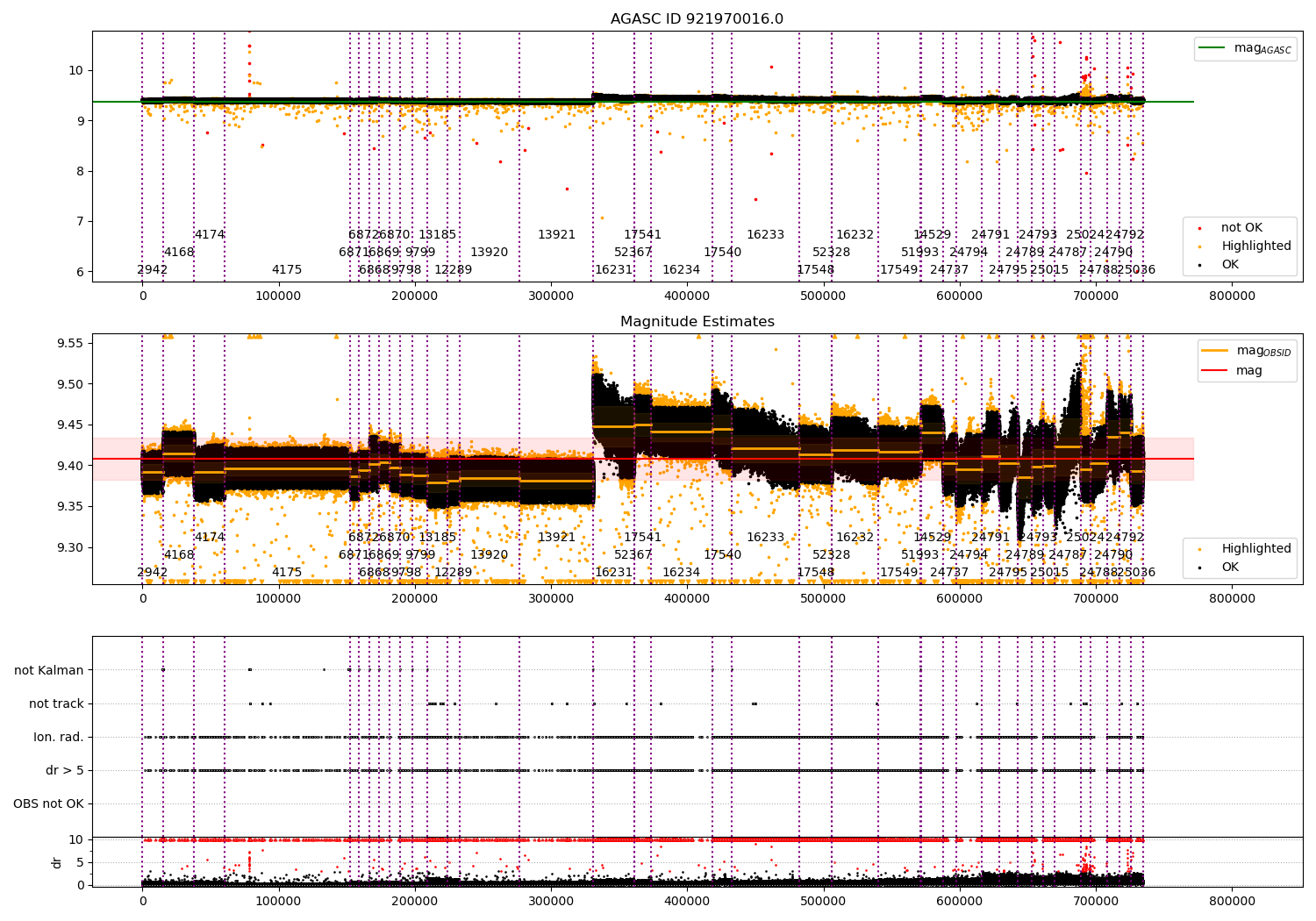Click the '9.55' y-axis tick
The height and width of the screenshot is (921, 1316).
(69, 343)
